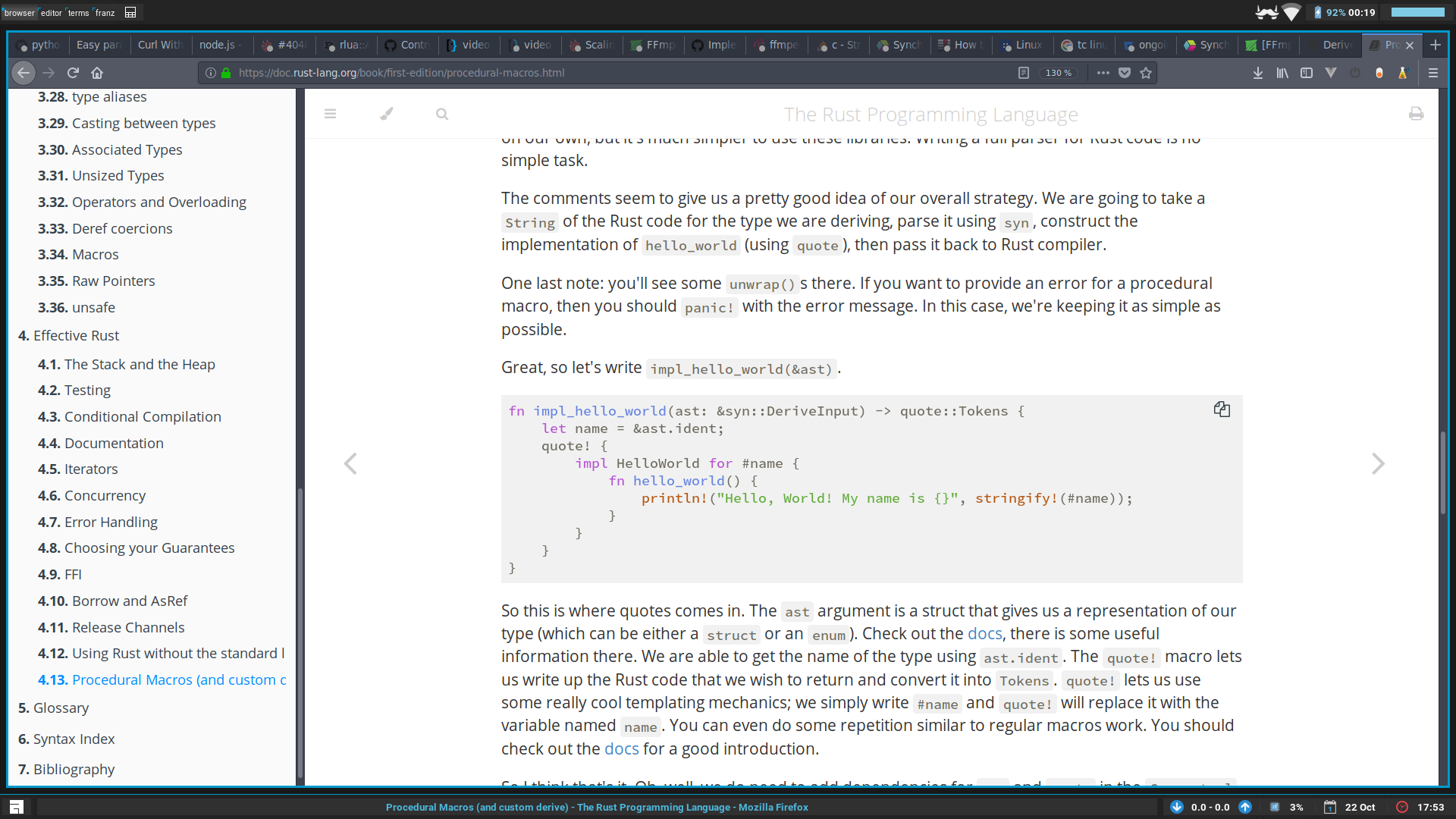Open chapter 4.2. Testing from the sidebar
1456x819 pixels.
[74, 390]
